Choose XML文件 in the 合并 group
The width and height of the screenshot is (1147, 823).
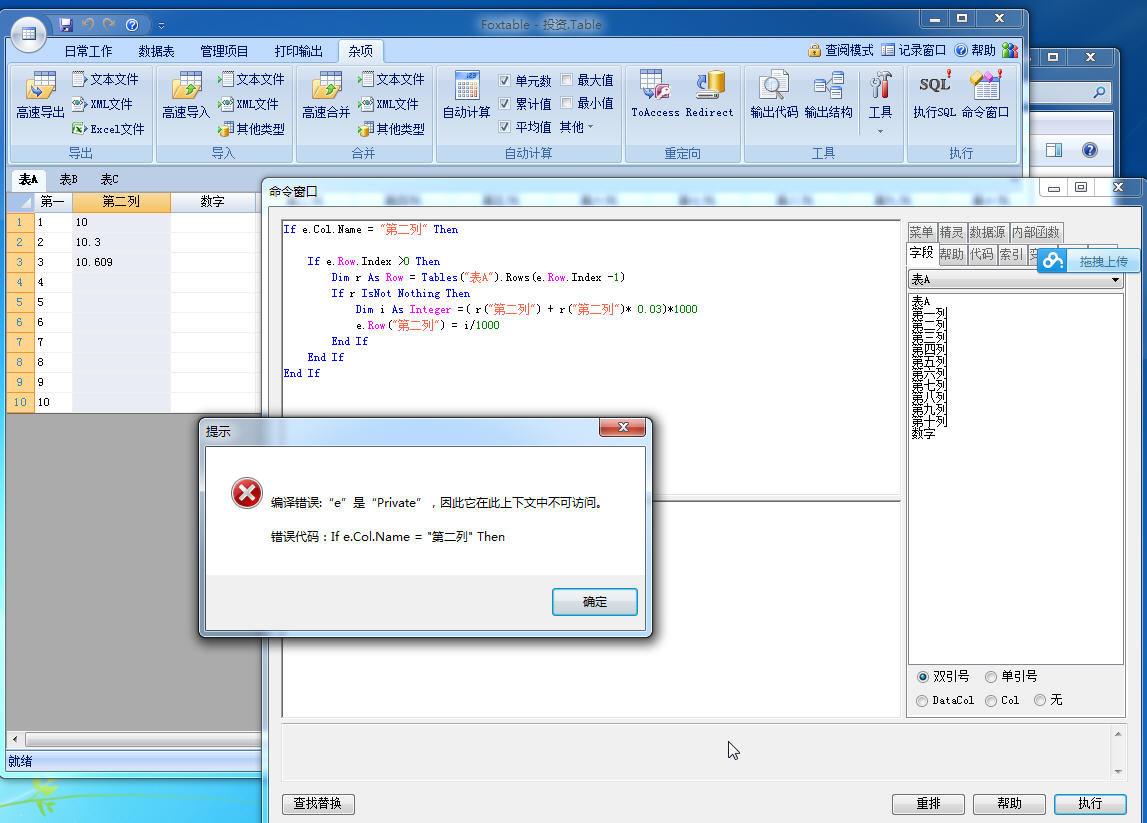click(x=388, y=104)
